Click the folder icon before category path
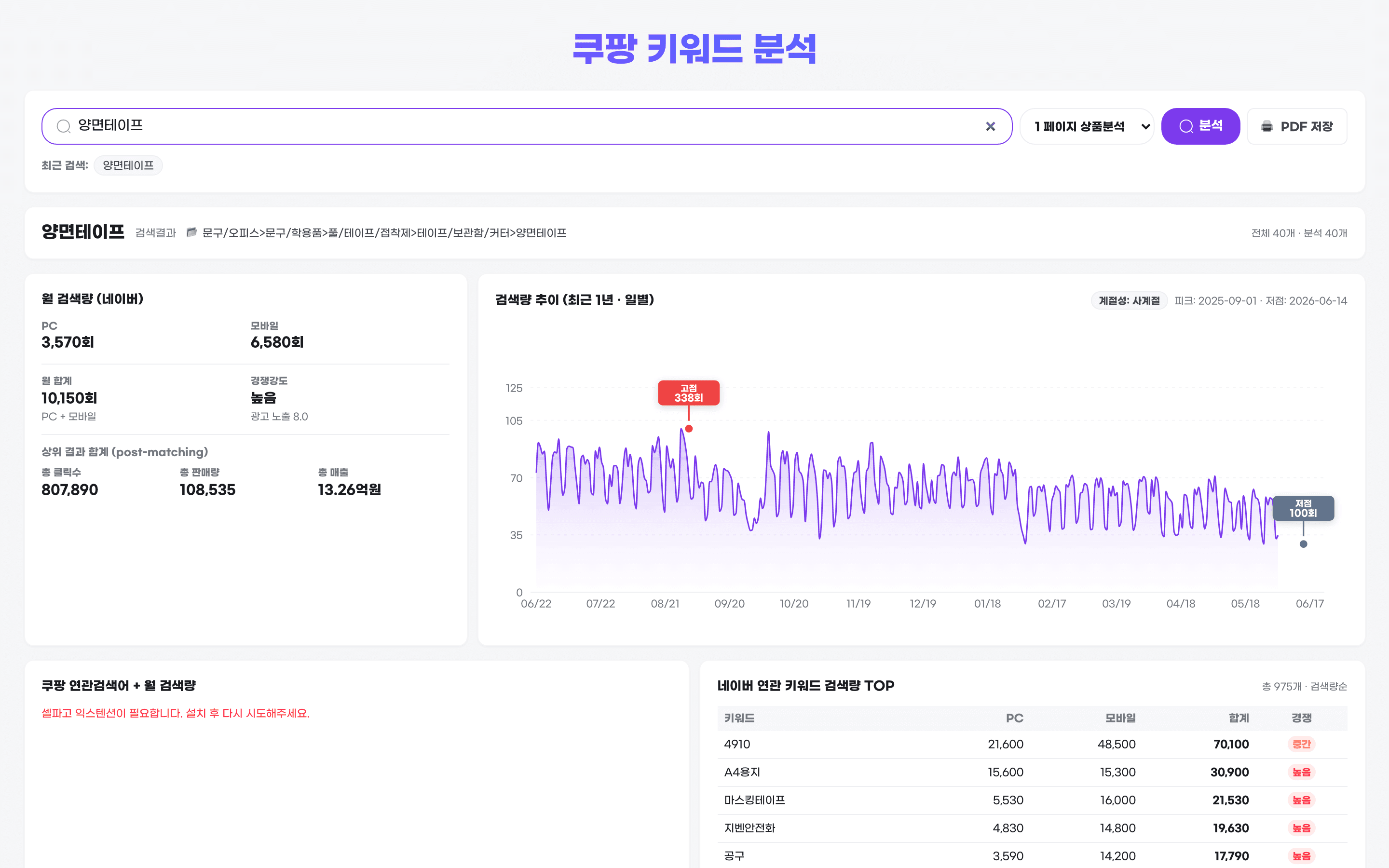This screenshot has width=1389, height=868. pyautogui.click(x=191, y=232)
